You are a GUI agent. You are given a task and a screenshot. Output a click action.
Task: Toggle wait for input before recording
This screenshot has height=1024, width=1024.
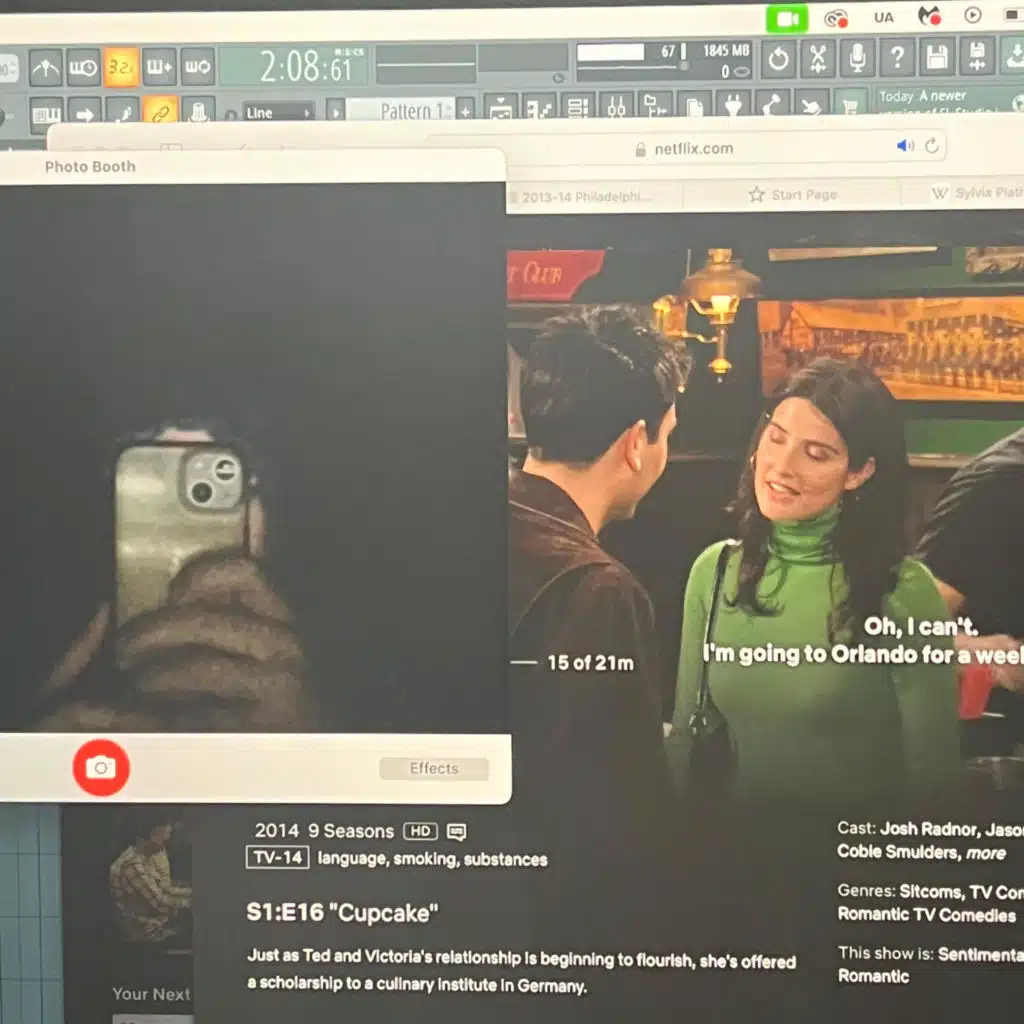pos(83,67)
